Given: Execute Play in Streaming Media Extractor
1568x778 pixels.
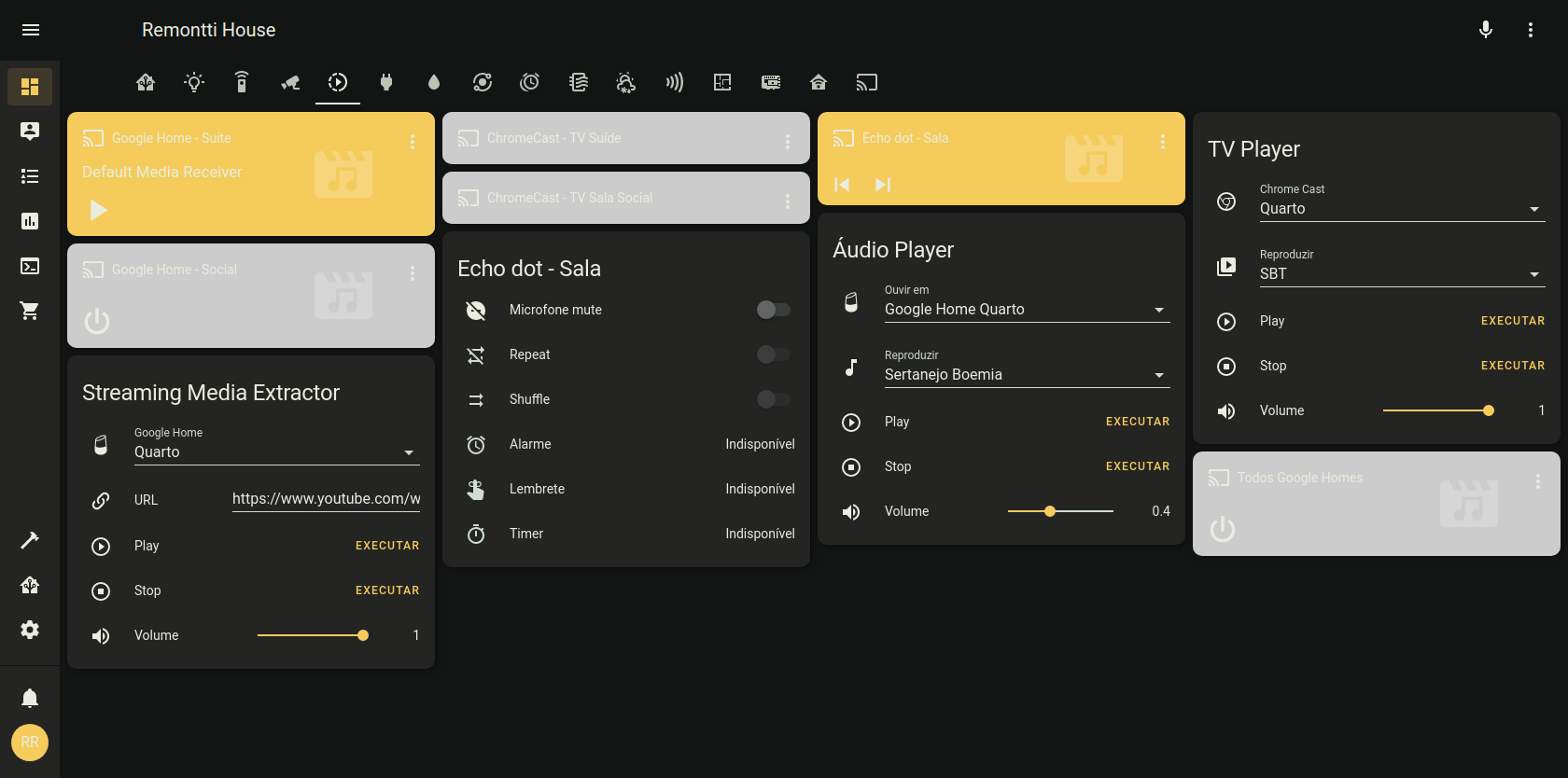Looking at the screenshot, I should [x=387, y=546].
